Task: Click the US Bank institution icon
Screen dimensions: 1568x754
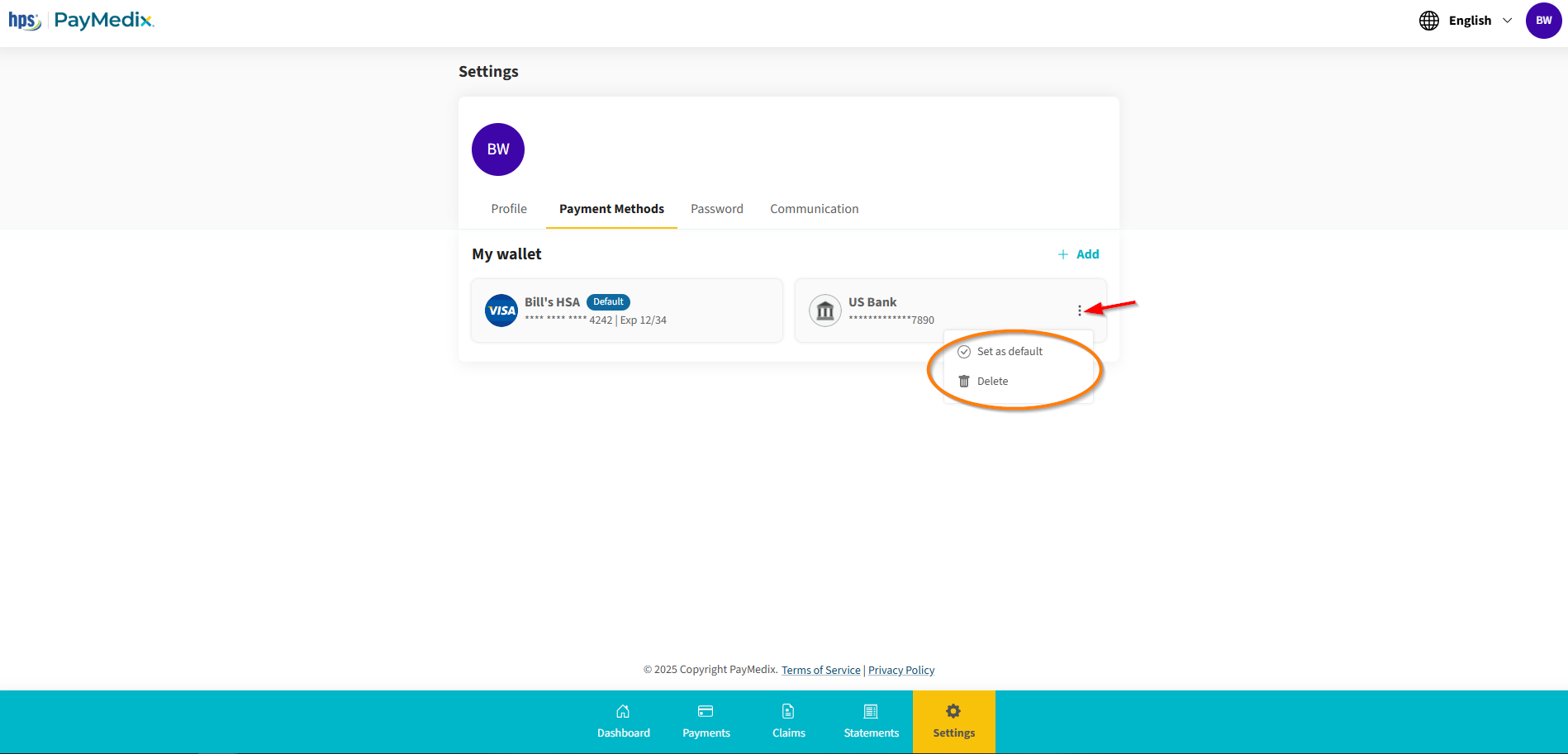Action: point(824,311)
